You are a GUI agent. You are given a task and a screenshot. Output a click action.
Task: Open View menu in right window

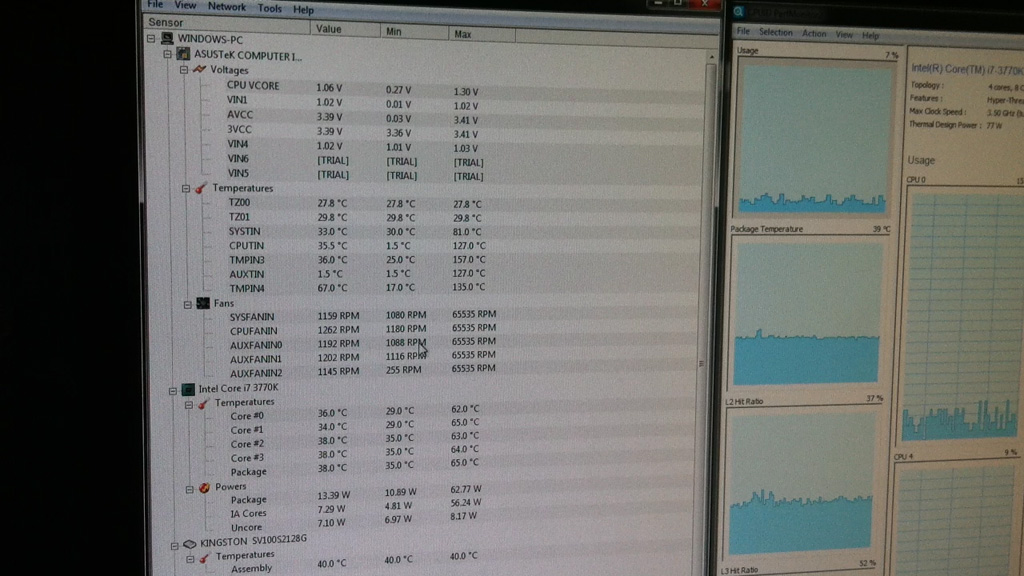click(x=844, y=35)
